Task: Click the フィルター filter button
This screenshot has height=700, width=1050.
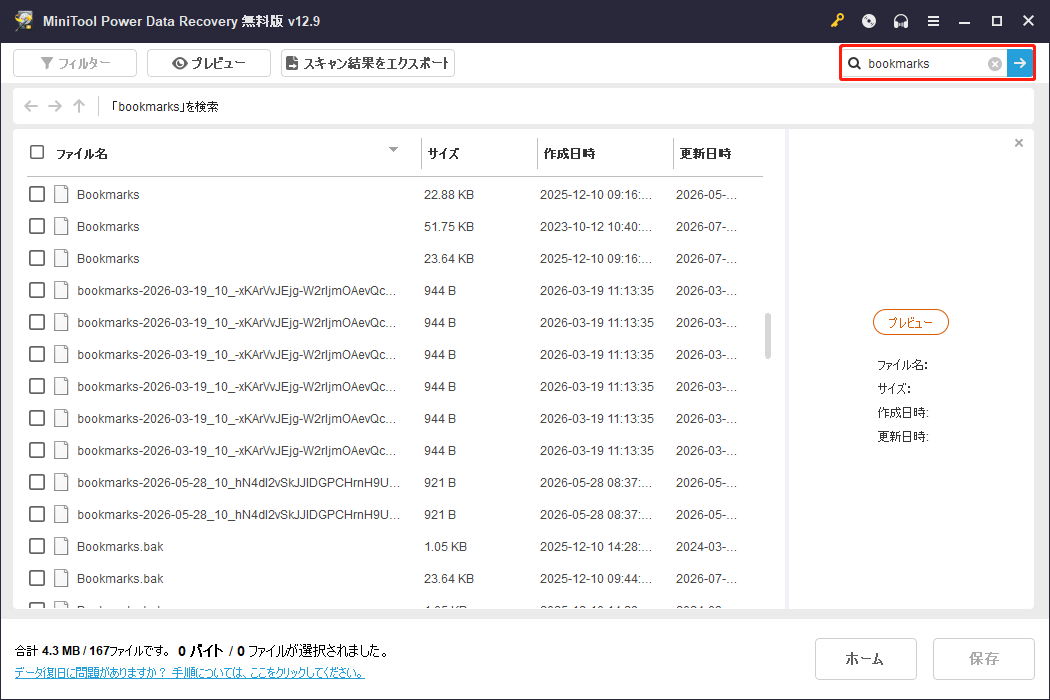Action: [x=75, y=63]
